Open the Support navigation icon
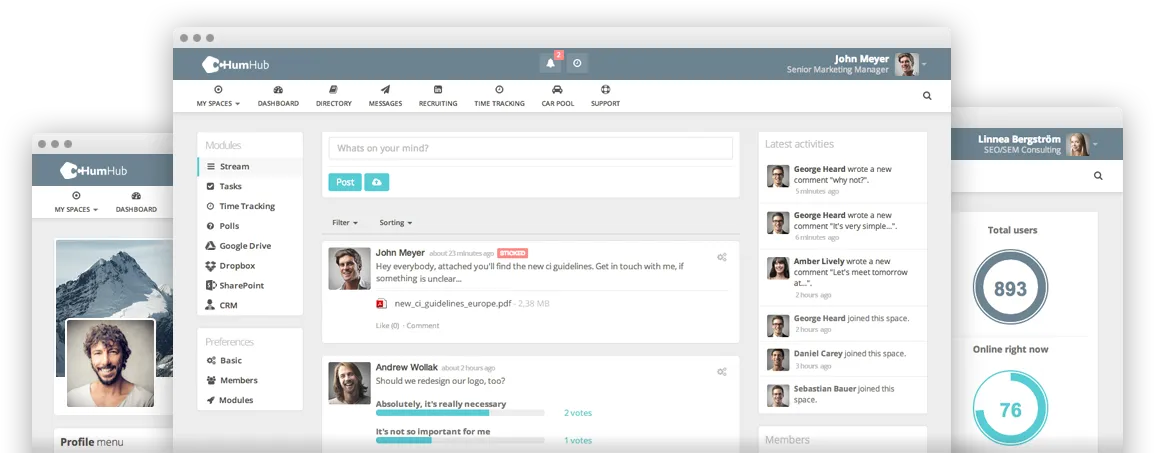The image size is (1154, 453). (605, 96)
